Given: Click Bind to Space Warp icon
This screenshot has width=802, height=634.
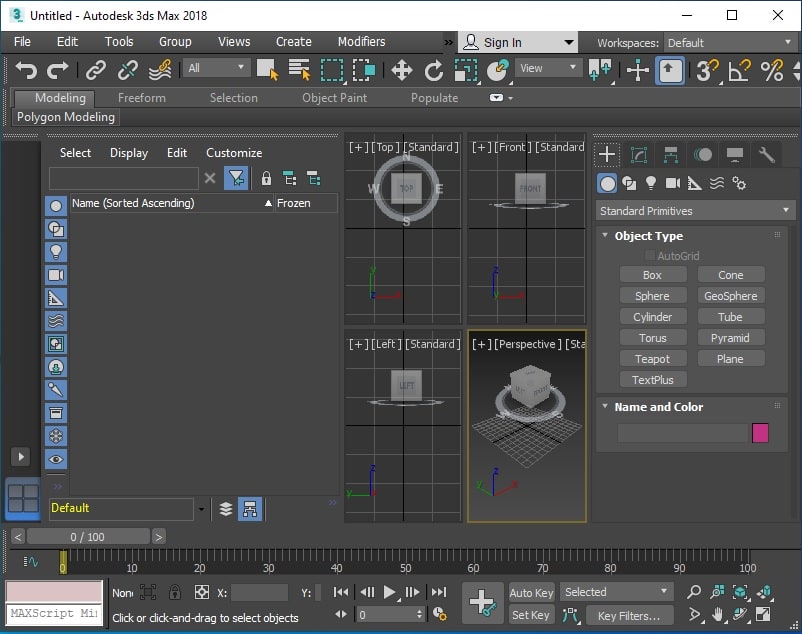Looking at the screenshot, I should tap(160, 70).
